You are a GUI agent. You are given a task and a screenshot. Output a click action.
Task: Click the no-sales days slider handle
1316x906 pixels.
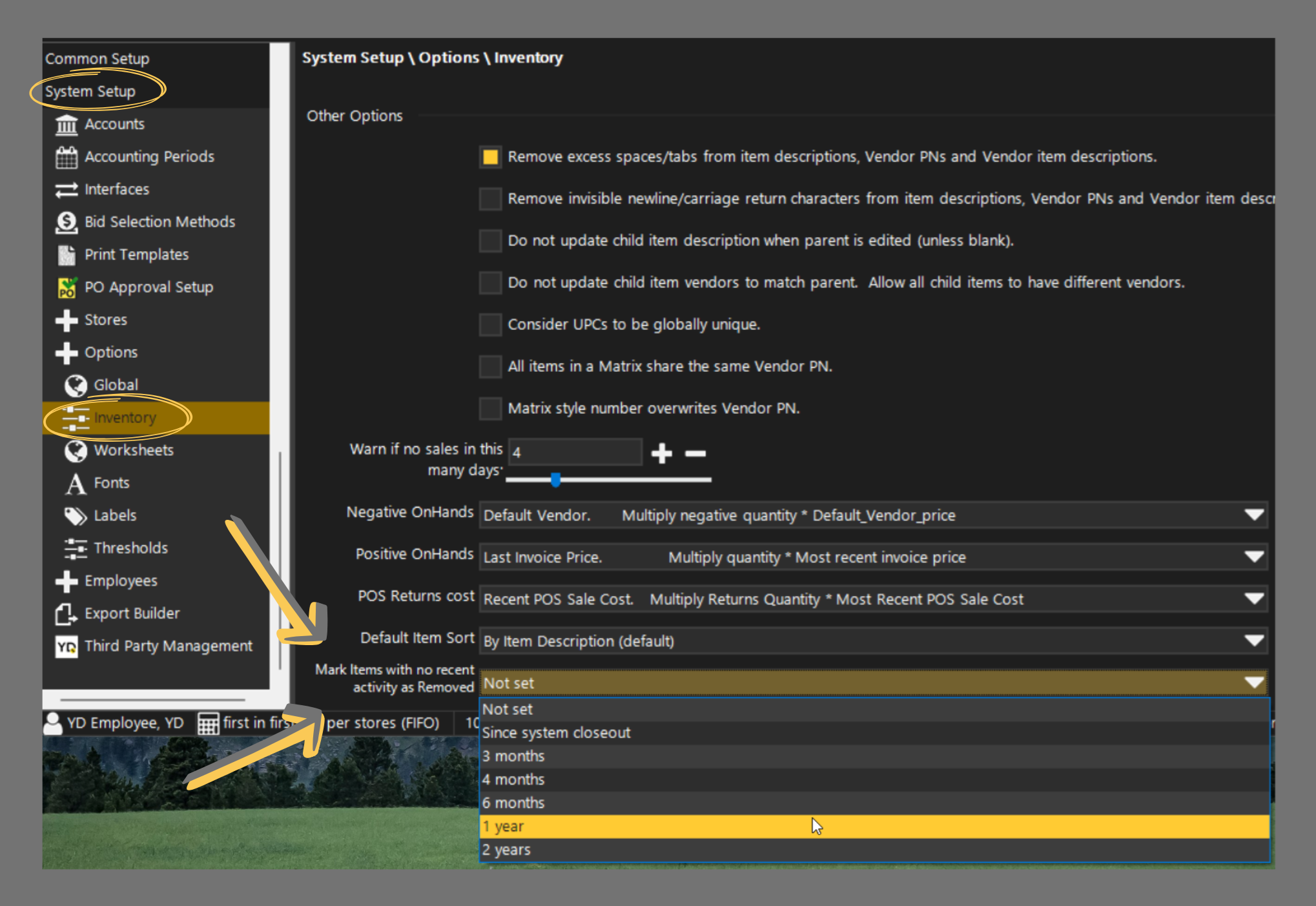[x=555, y=480]
